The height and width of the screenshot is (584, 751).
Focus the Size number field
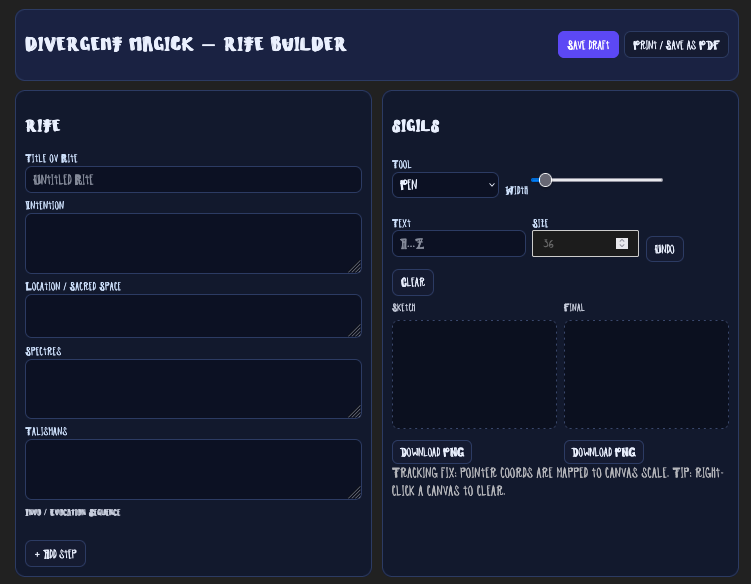(575, 243)
